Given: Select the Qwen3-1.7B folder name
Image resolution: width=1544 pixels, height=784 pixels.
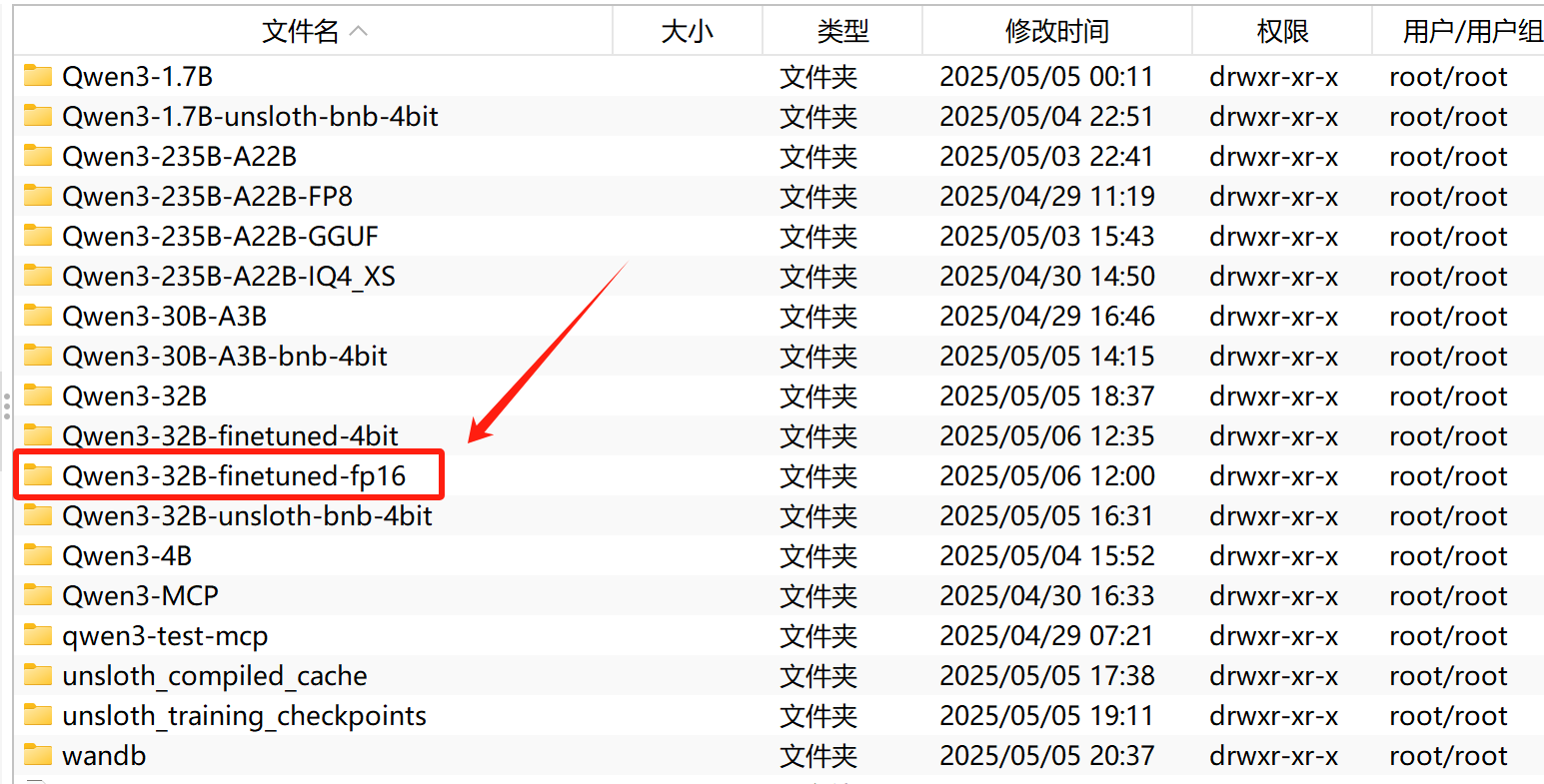Looking at the screenshot, I should pos(138,77).
